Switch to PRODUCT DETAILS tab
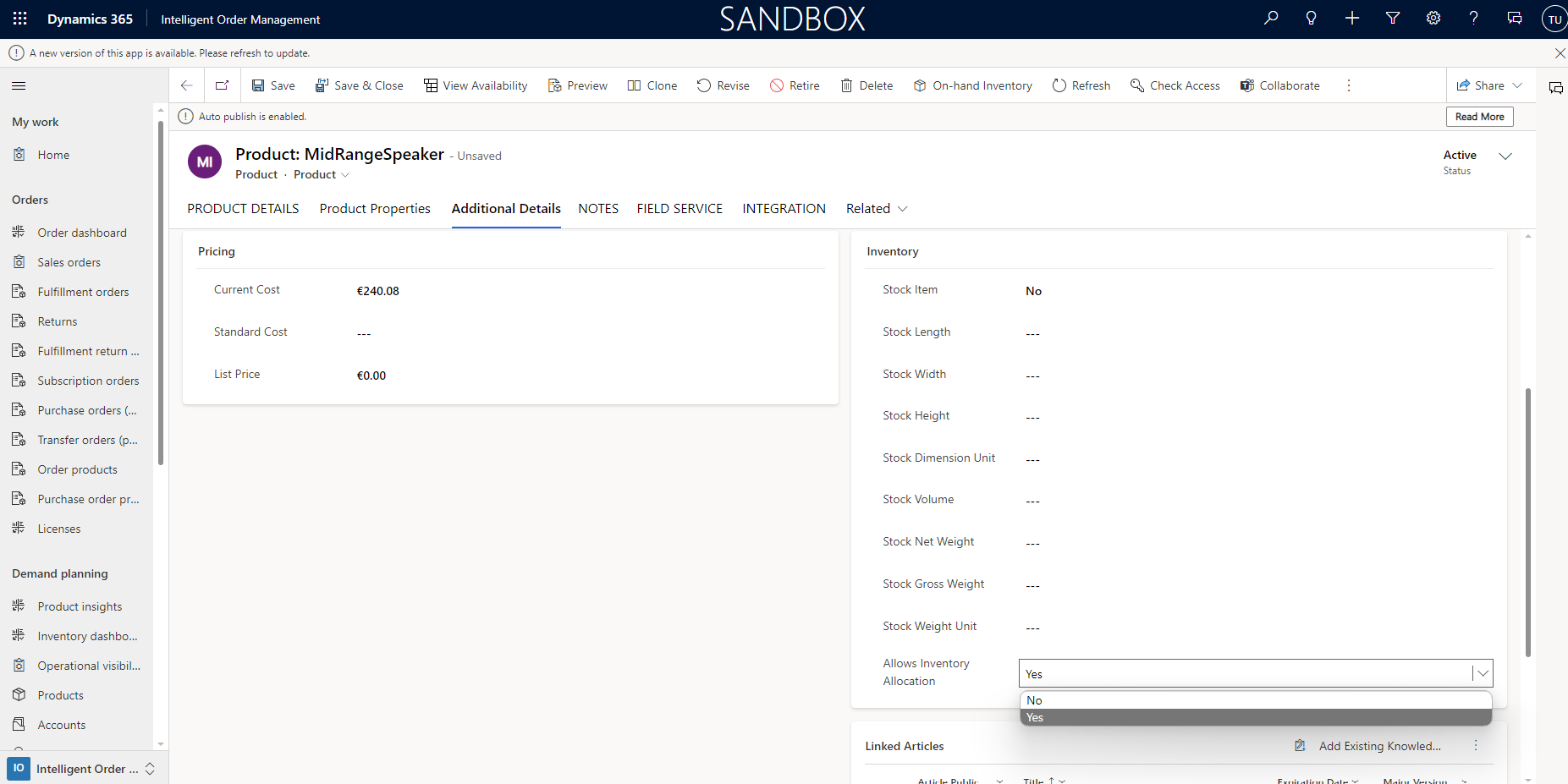Image resolution: width=1568 pixels, height=784 pixels. [x=243, y=209]
